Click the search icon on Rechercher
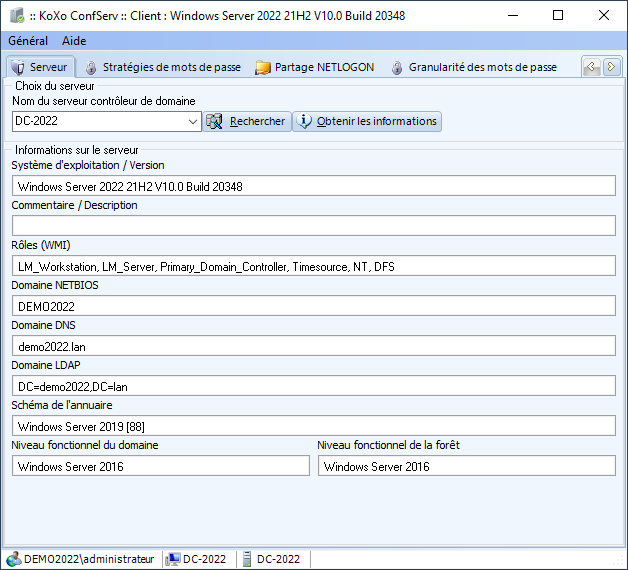This screenshot has width=628, height=570. (214, 121)
